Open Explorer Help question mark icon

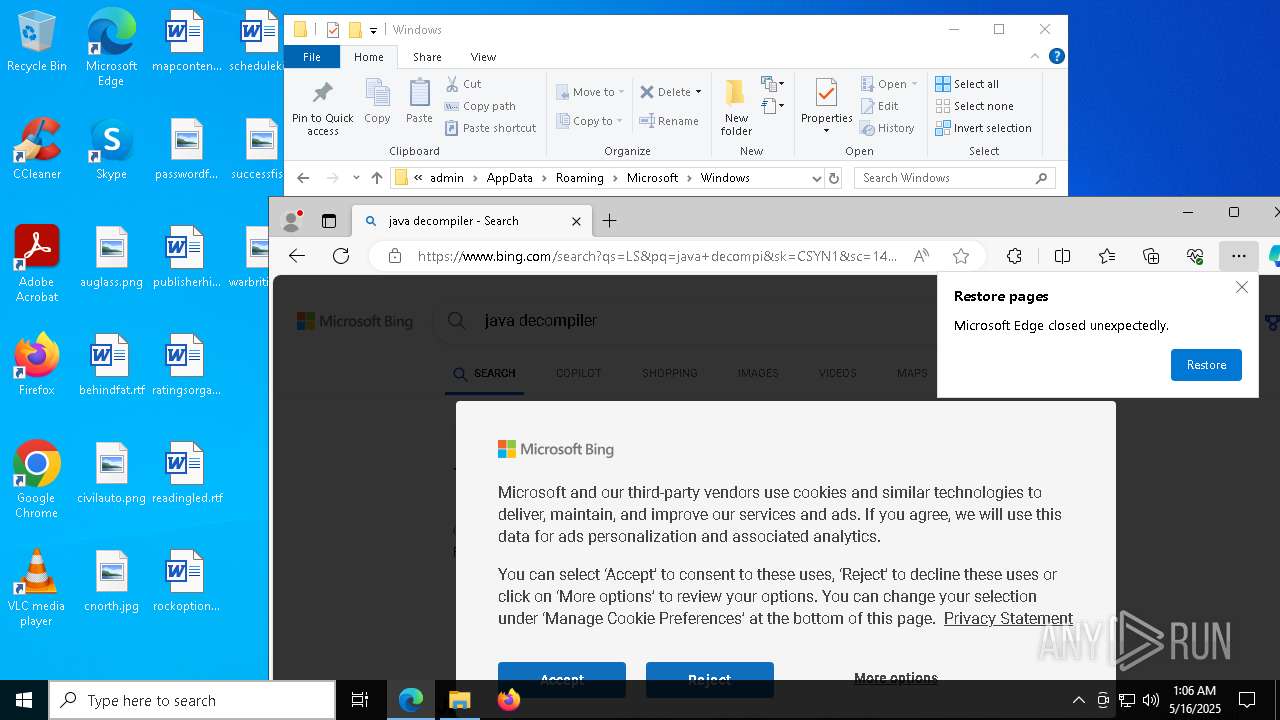[1056, 56]
